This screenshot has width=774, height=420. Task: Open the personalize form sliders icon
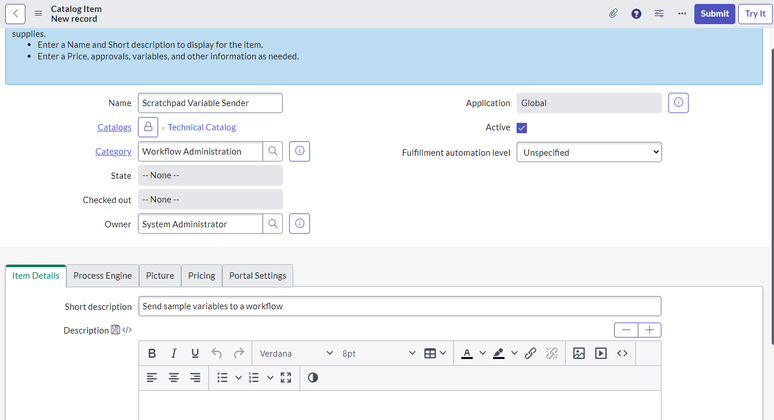coord(659,13)
